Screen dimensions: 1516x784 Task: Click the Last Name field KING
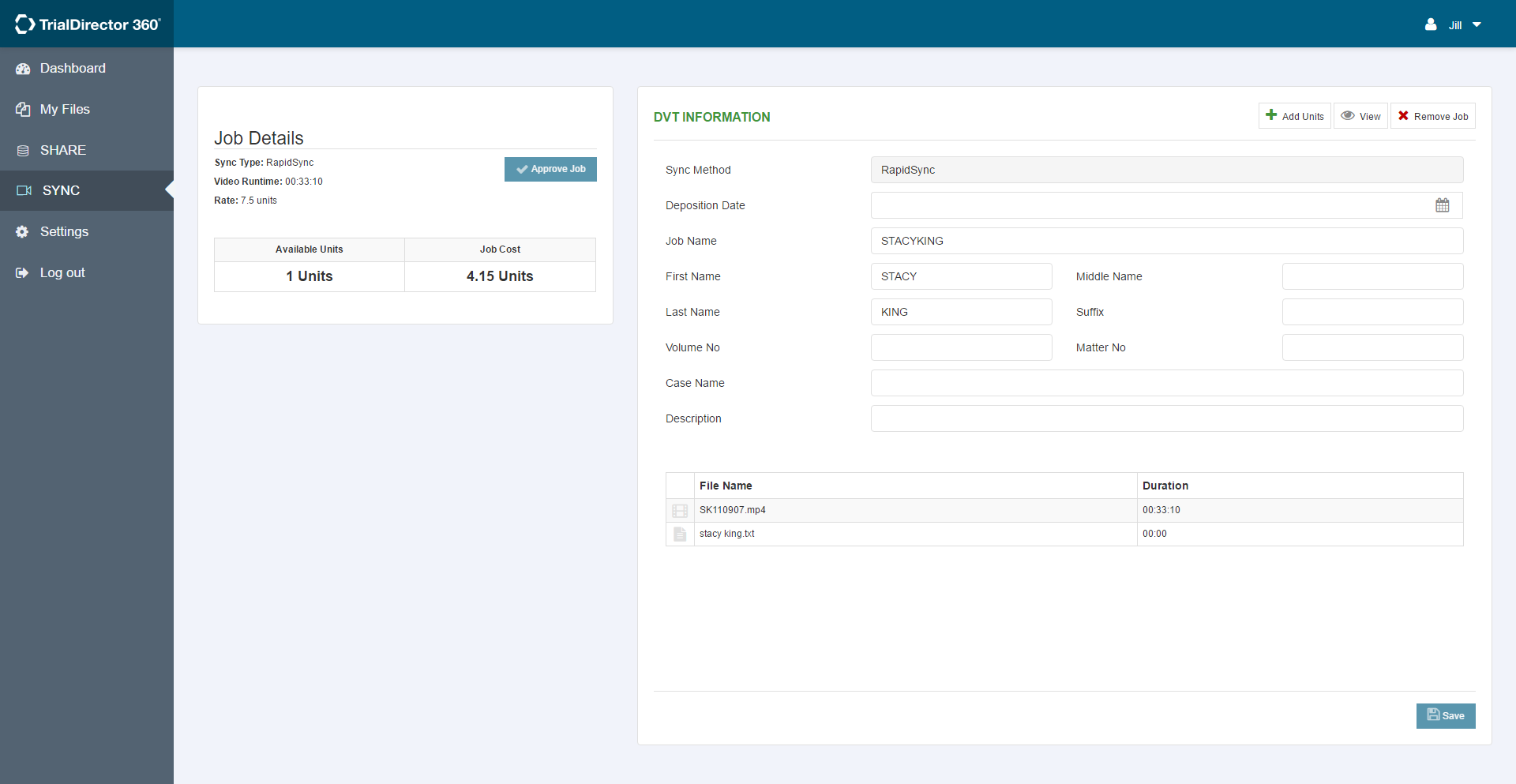click(x=962, y=312)
